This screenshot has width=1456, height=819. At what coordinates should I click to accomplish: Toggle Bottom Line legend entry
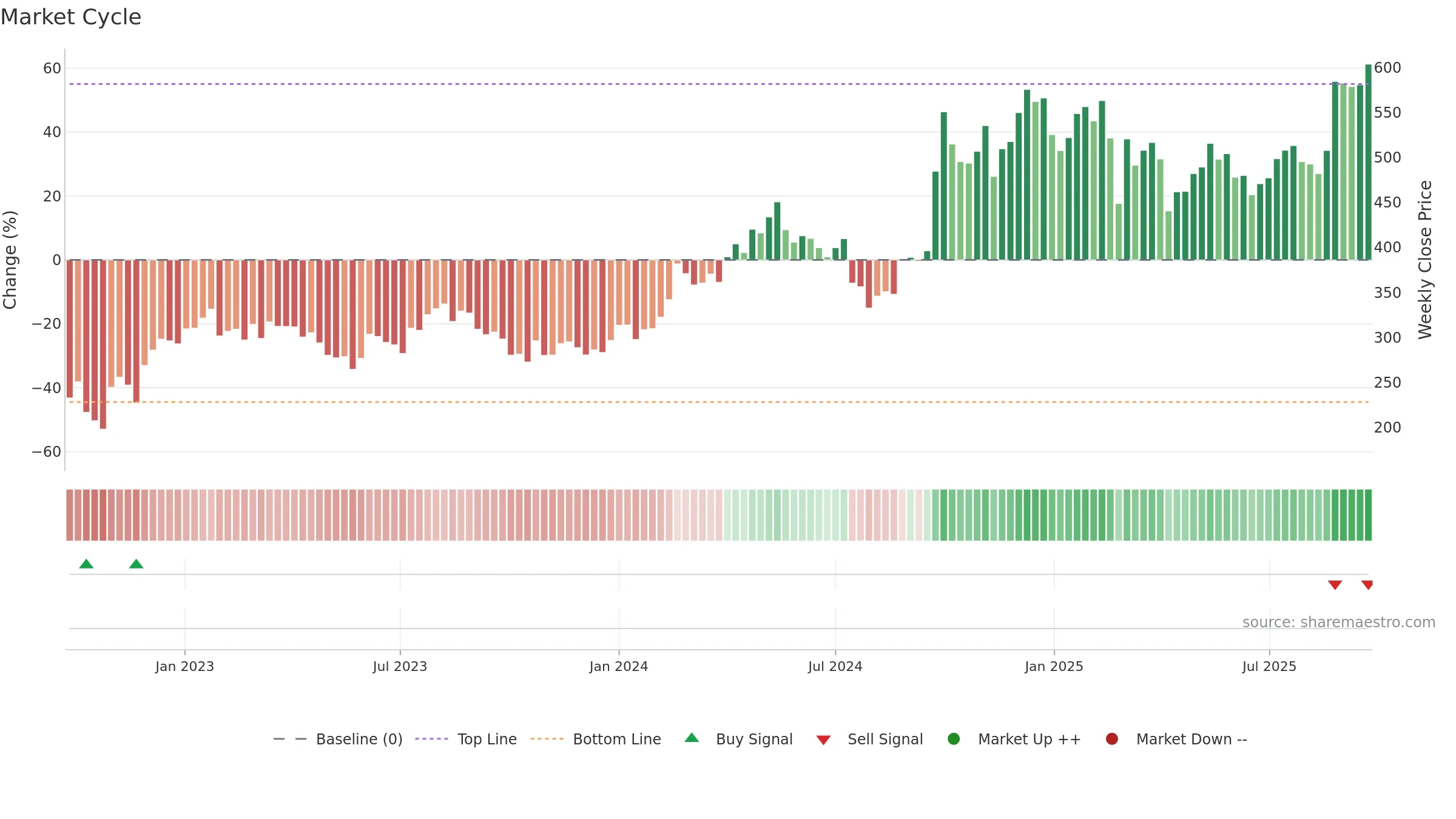tap(596, 739)
